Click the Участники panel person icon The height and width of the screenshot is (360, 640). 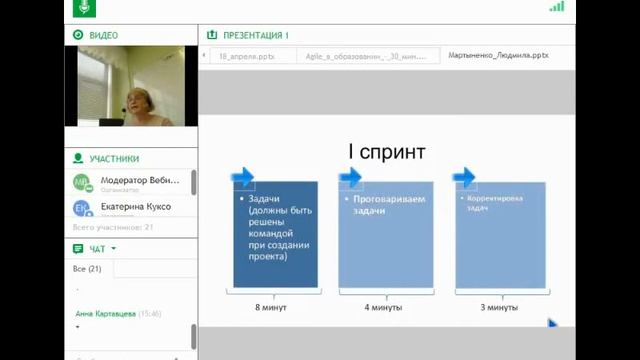pyautogui.click(x=78, y=158)
